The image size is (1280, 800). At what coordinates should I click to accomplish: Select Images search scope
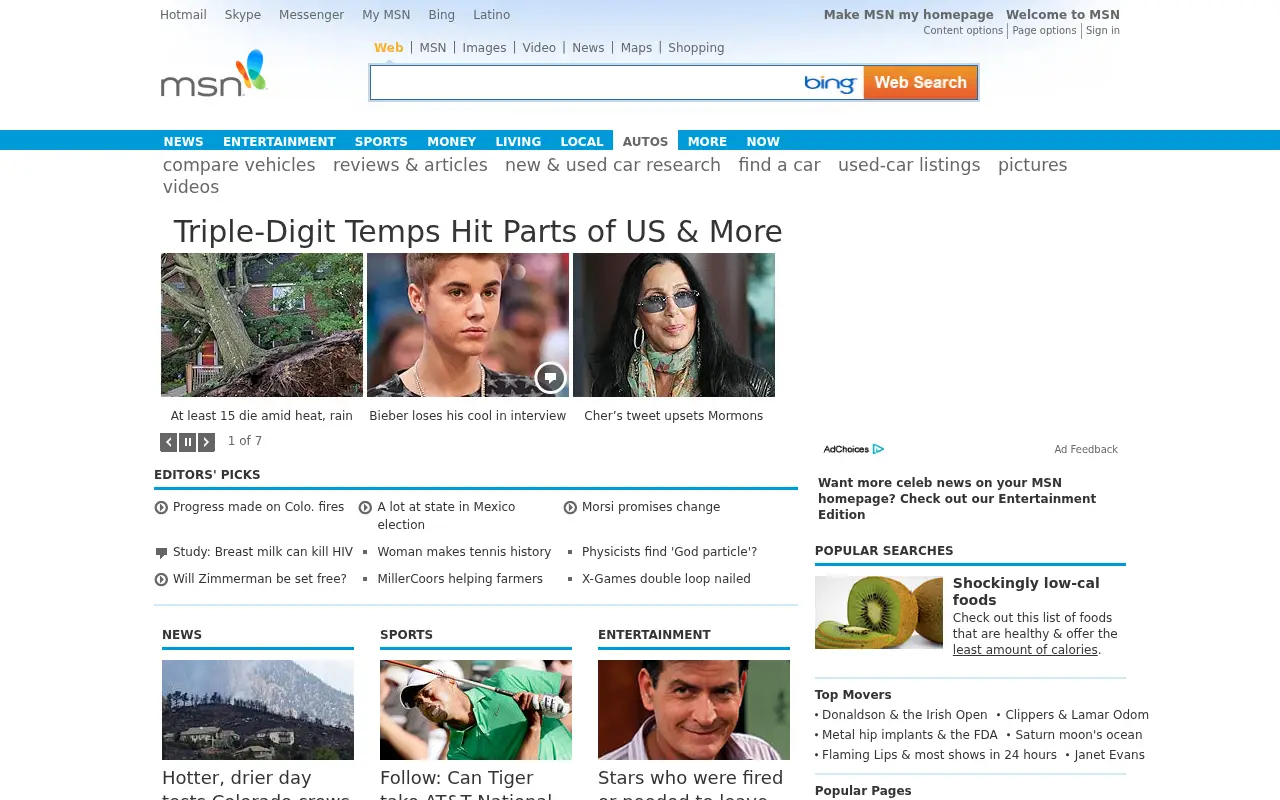click(484, 48)
